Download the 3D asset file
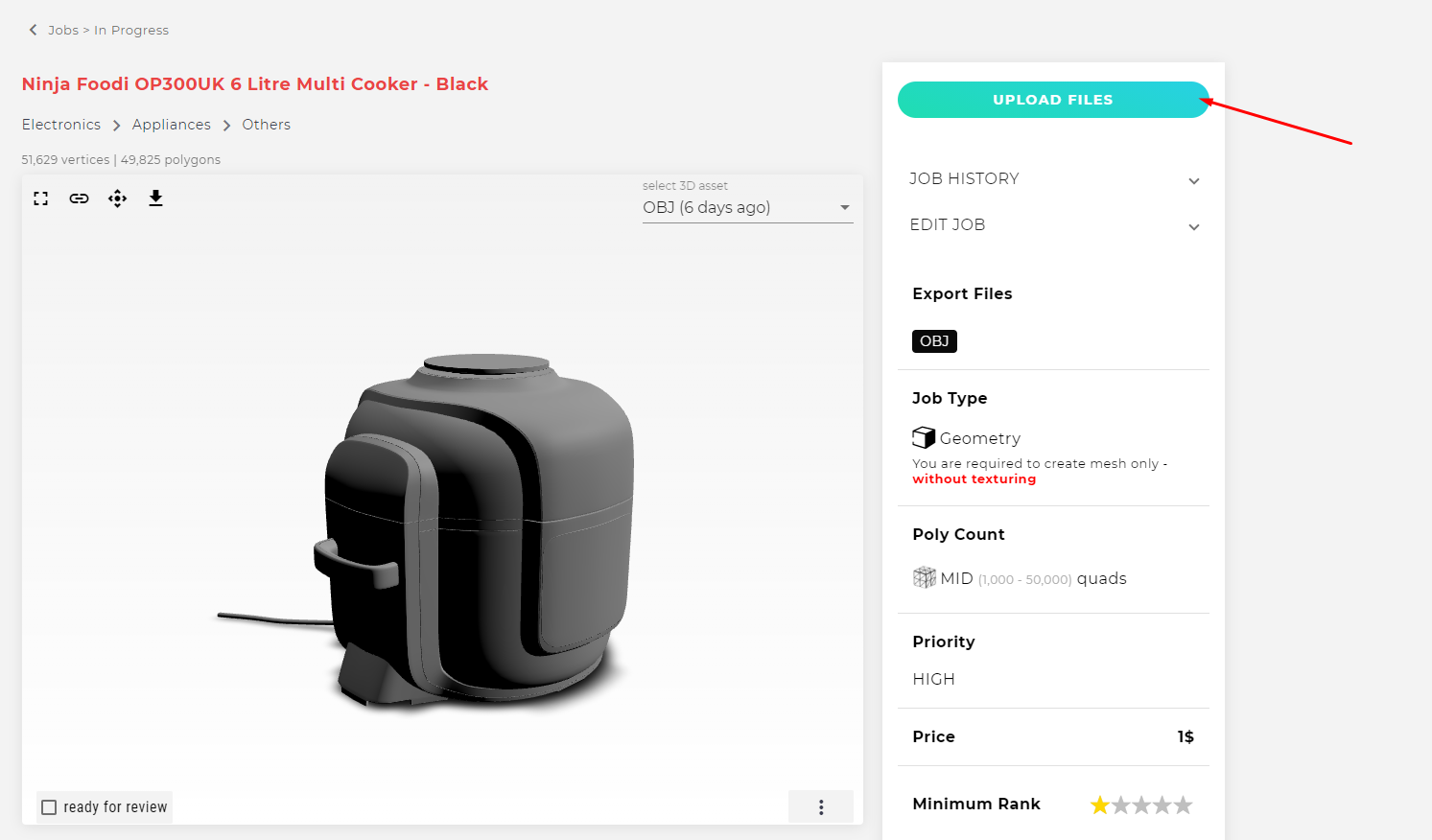 [155, 198]
